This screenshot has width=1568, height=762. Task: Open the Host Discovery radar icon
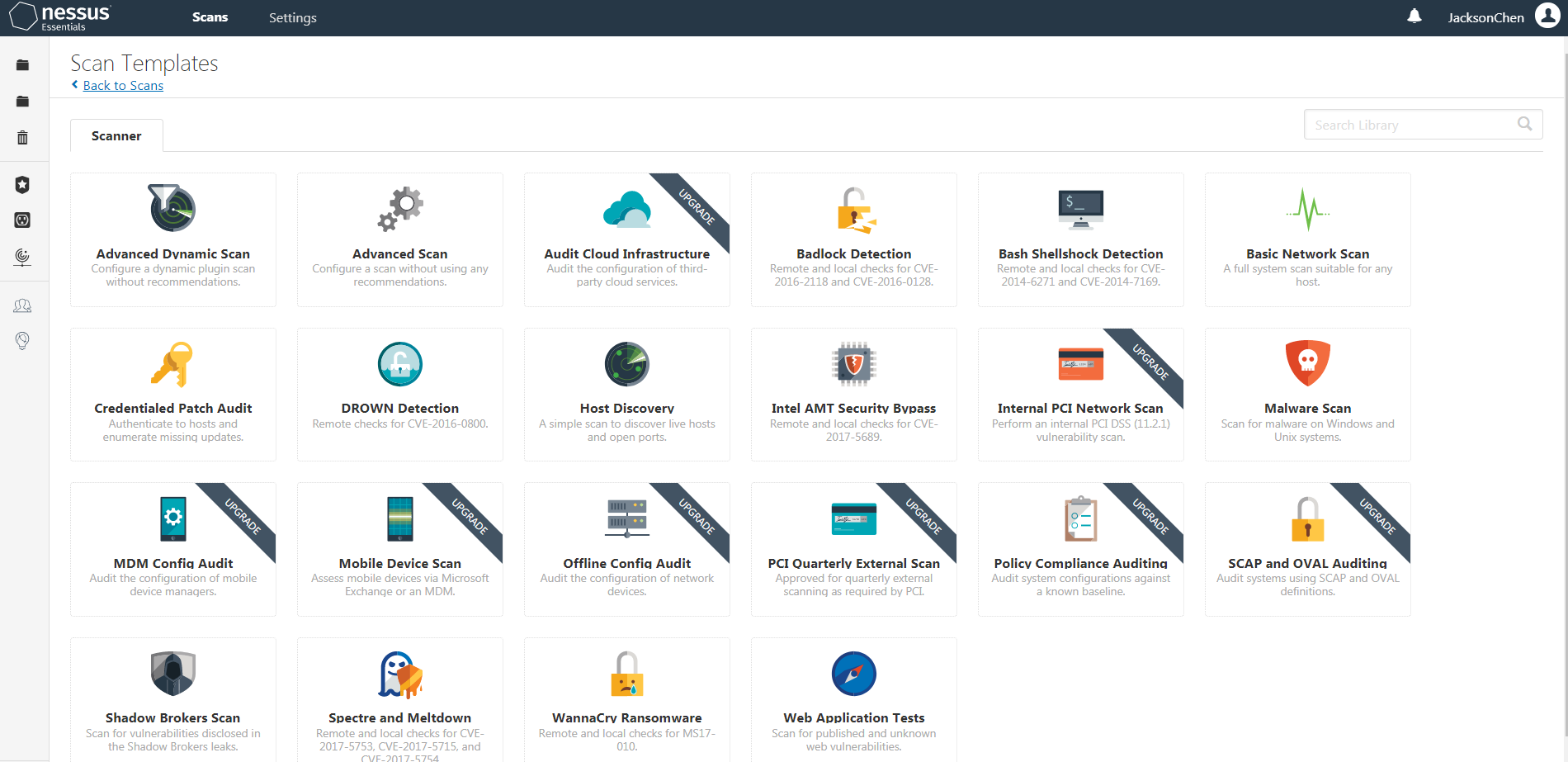click(627, 364)
